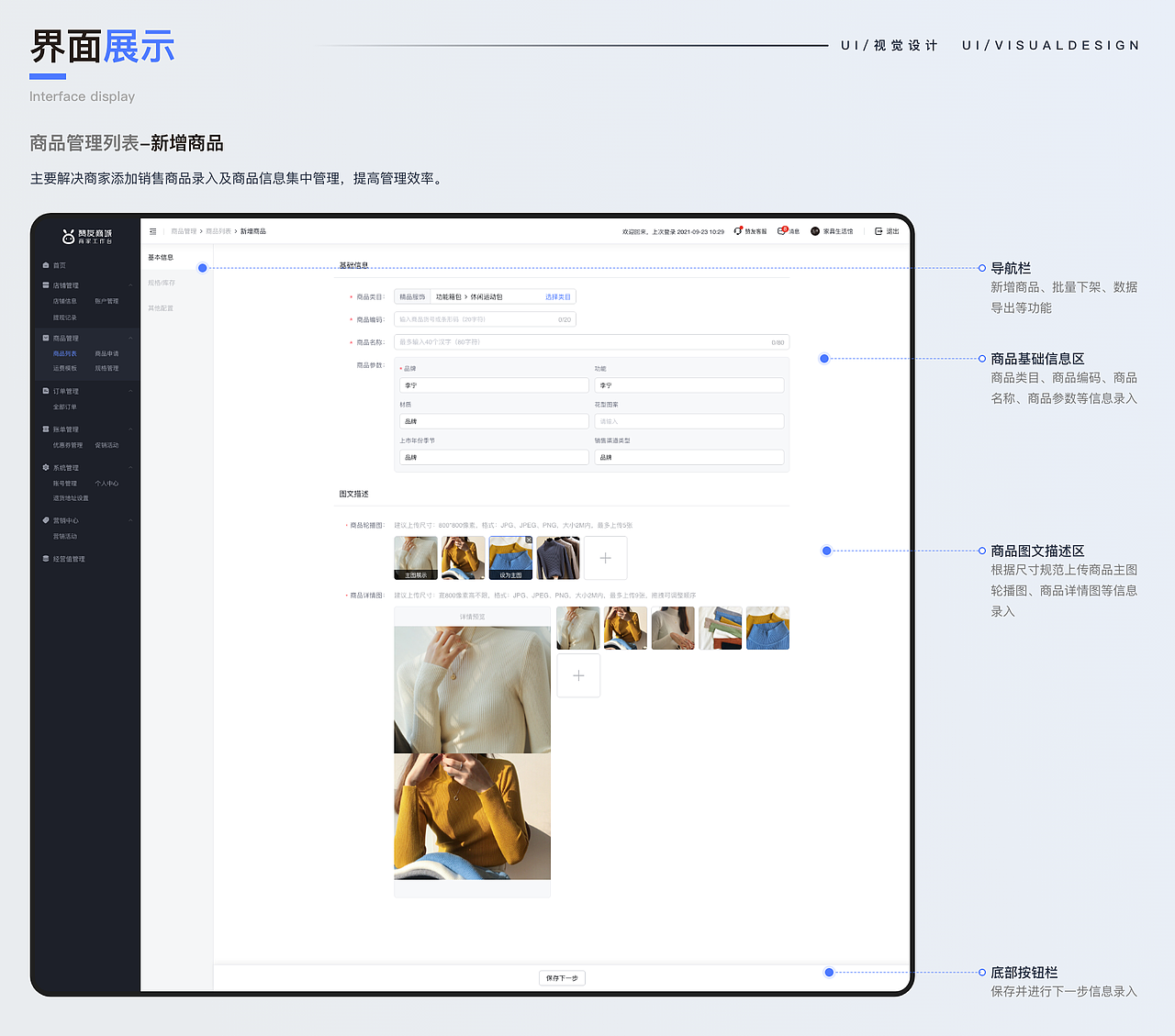Image resolution: width=1175 pixels, height=1036 pixels.
Task: Collapse the 订单管理 menu chevron
Action: (x=130, y=391)
